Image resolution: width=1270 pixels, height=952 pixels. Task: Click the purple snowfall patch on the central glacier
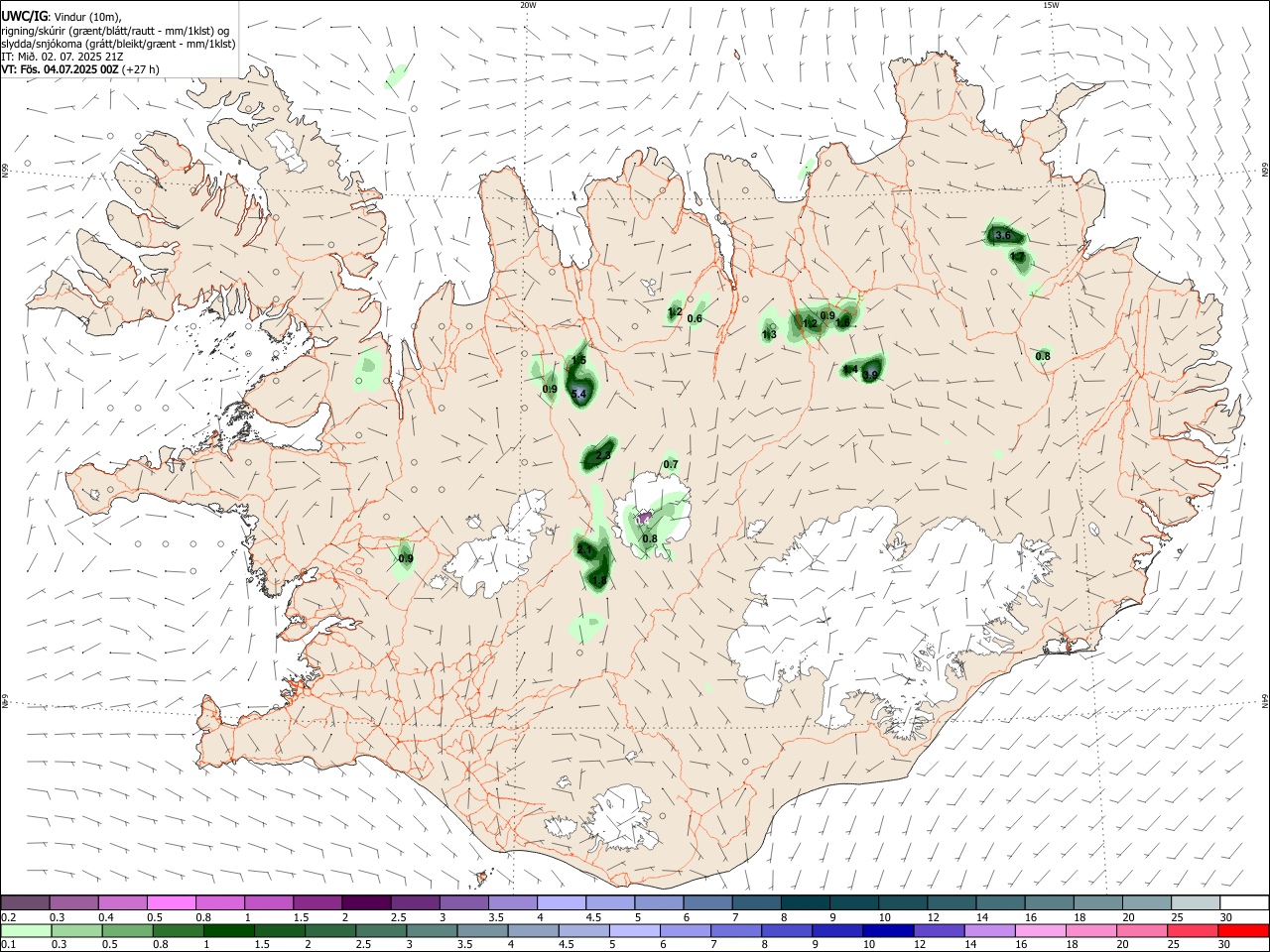(x=643, y=517)
